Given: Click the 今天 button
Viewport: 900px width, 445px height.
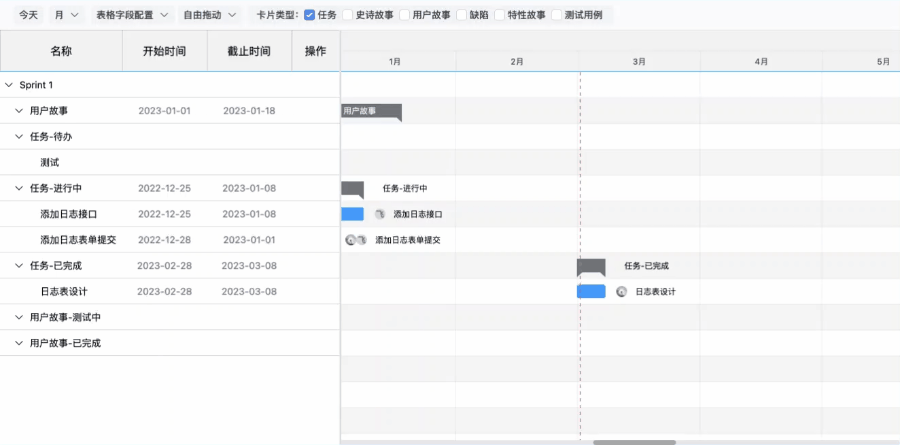Looking at the screenshot, I should tap(30, 15).
